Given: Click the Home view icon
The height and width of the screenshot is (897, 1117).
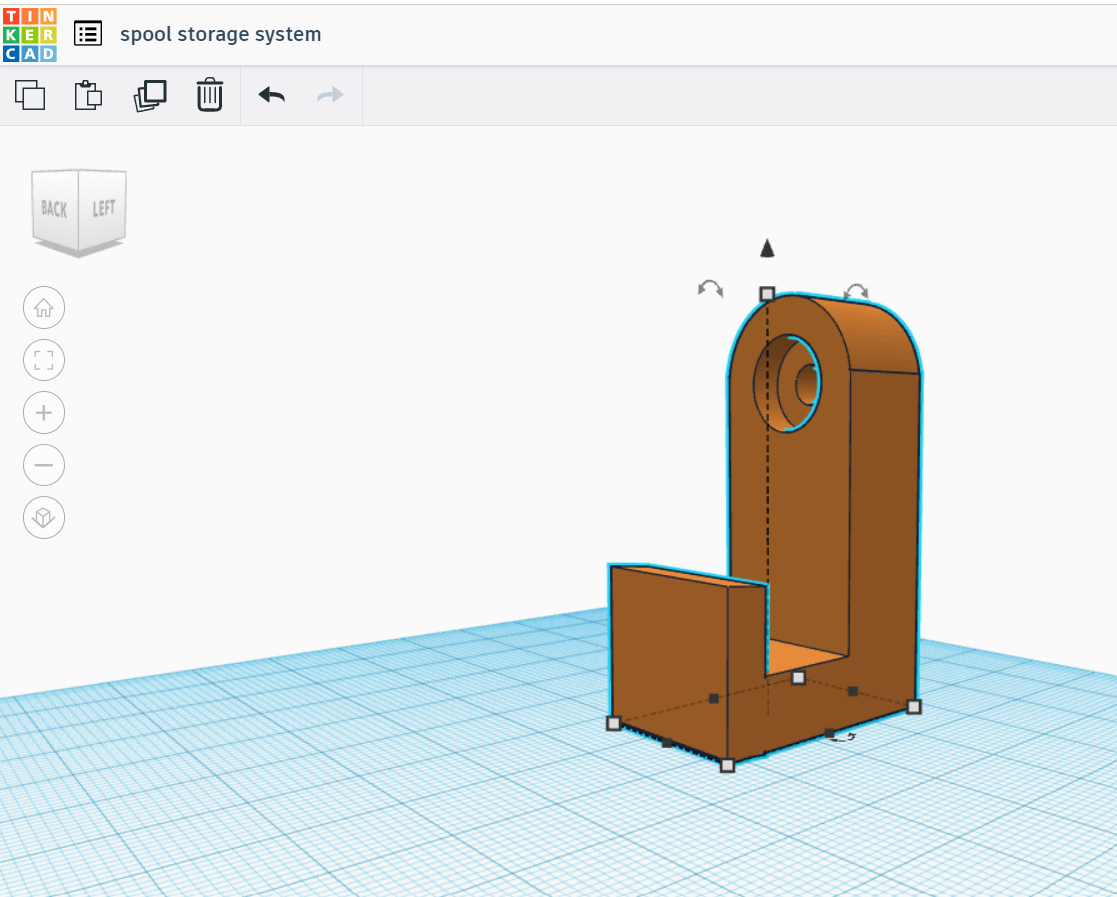Looking at the screenshot, I should [x=43, y=307].
